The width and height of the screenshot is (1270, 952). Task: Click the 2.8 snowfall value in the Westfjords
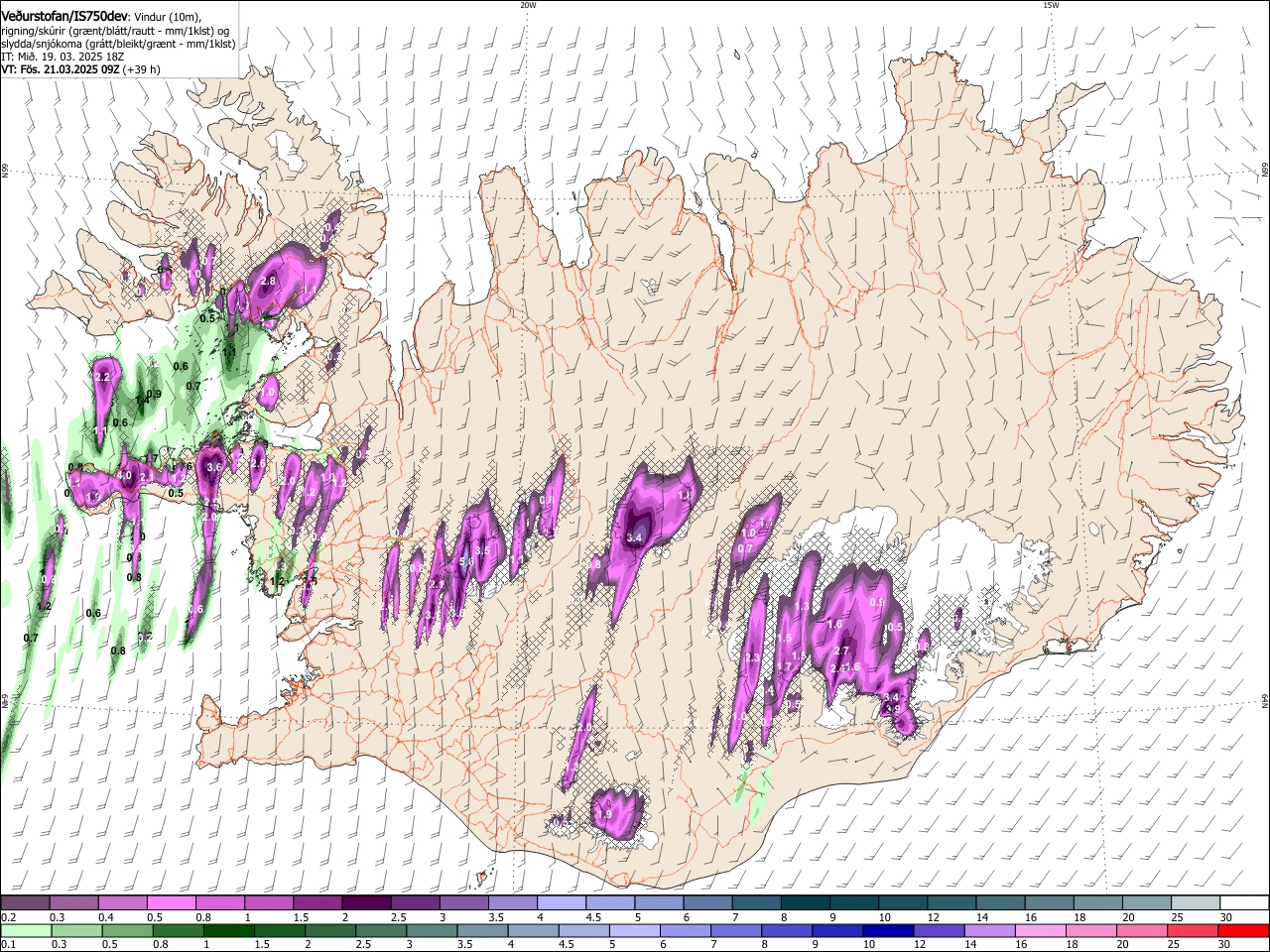[268, 282]
